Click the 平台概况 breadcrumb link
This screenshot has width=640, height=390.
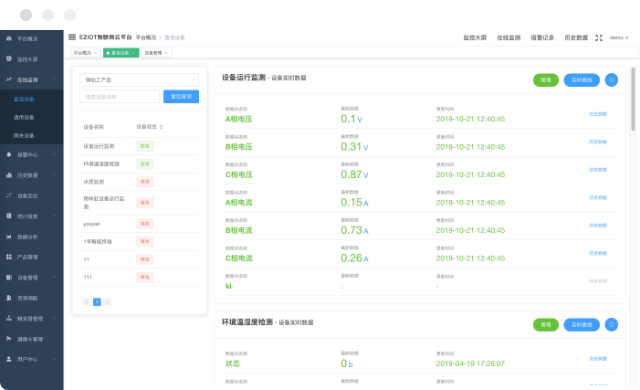146,38
